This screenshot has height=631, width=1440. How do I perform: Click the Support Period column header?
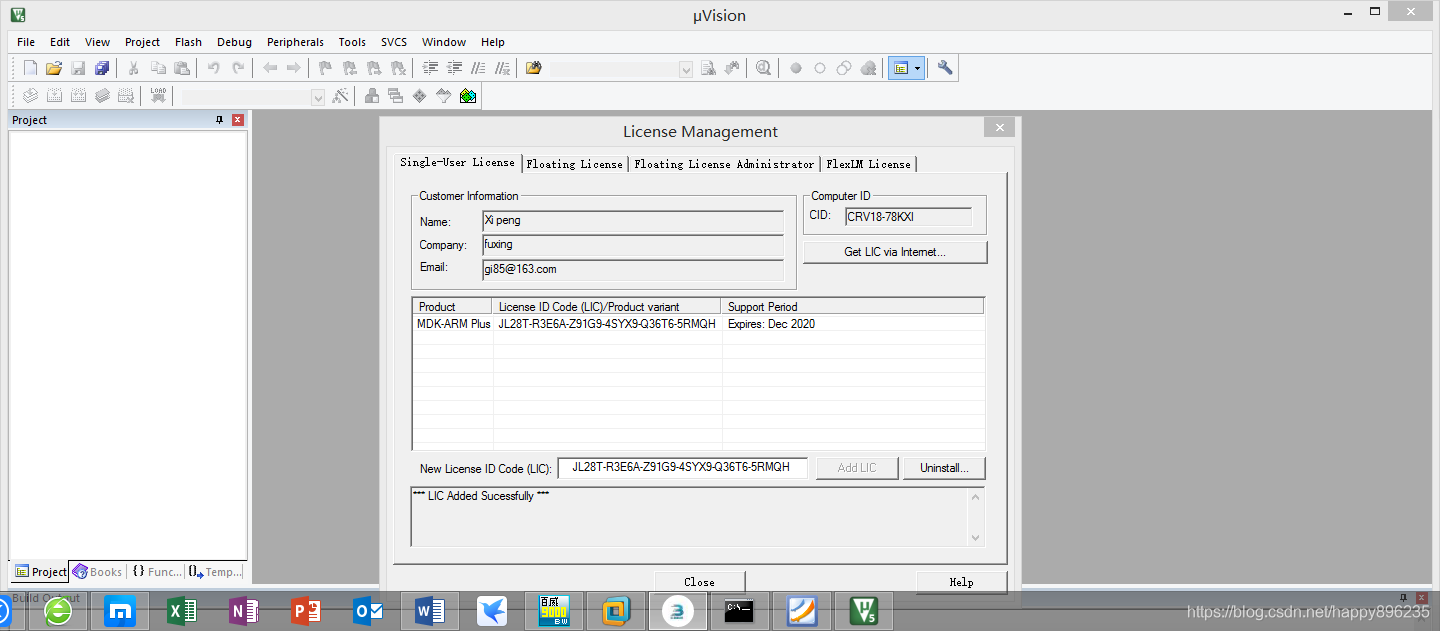[852, 306]
